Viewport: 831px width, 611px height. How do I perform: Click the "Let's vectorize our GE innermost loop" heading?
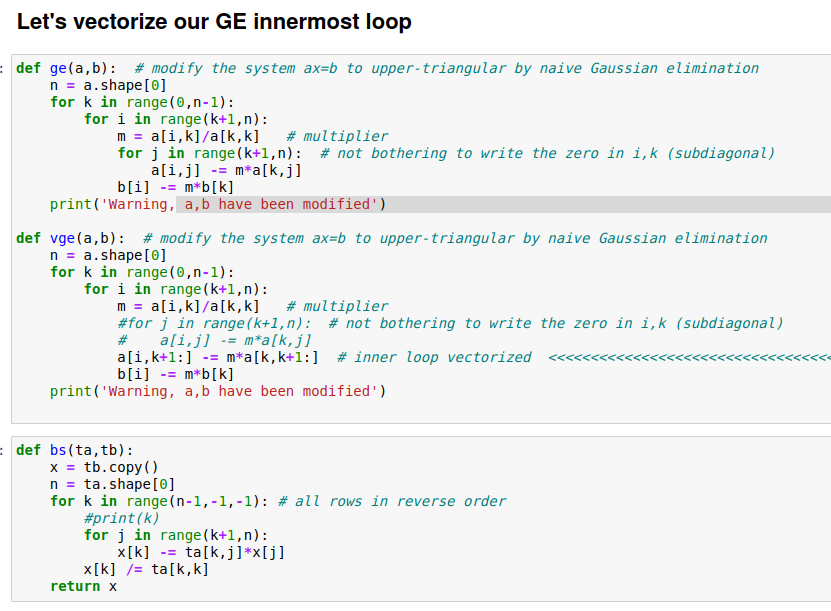click(214, 21)
